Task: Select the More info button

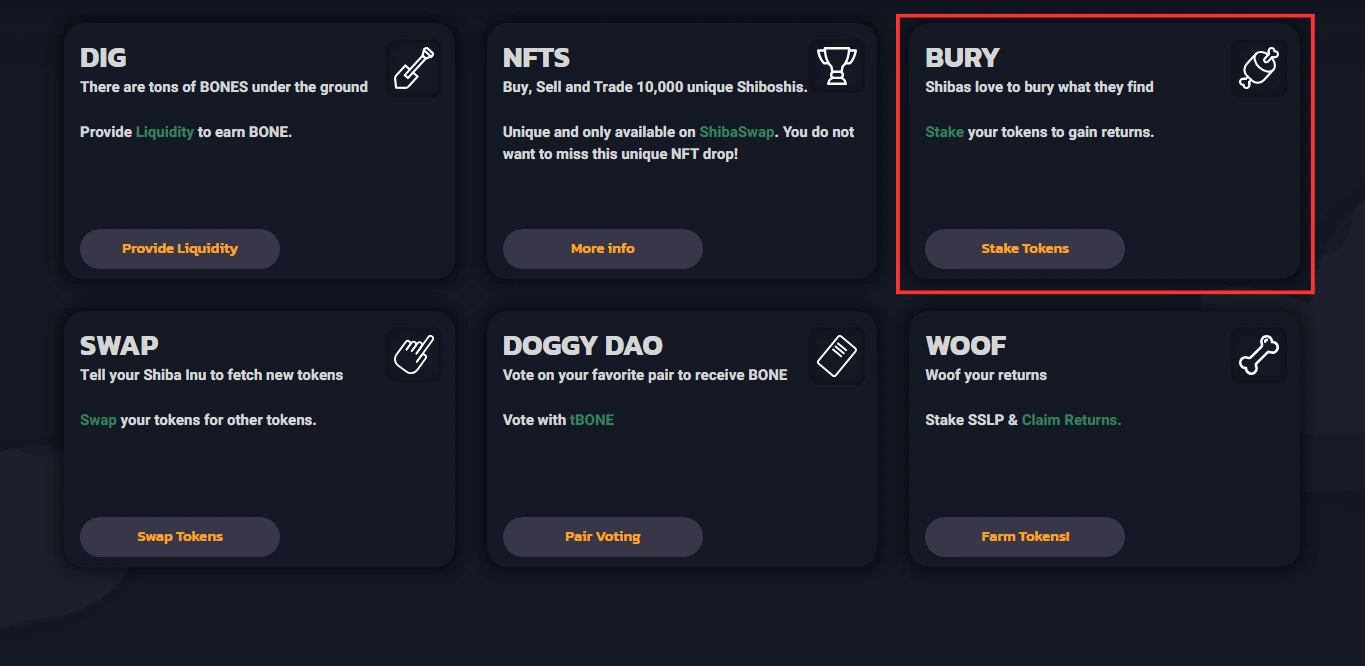Action: [603, 248]
